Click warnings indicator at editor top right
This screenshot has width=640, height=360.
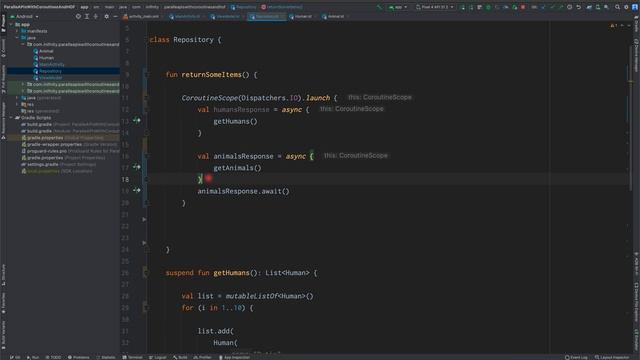click(x=613, y=26)
